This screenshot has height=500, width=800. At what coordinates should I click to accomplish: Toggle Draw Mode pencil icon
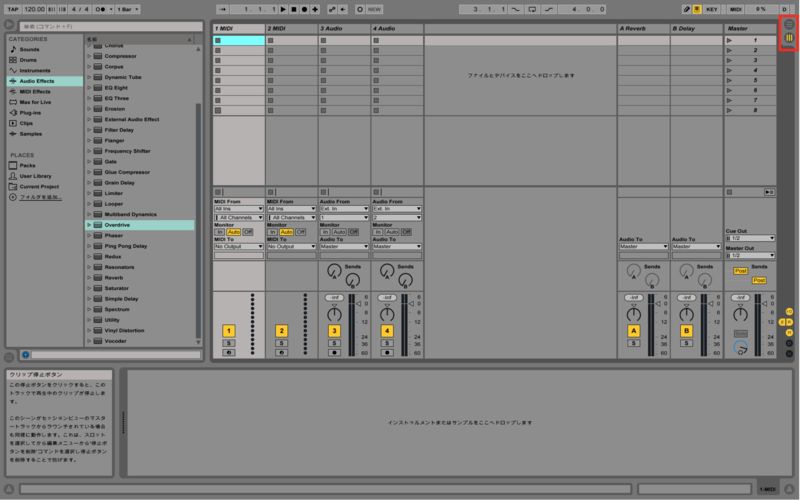(x=687, y=9)
